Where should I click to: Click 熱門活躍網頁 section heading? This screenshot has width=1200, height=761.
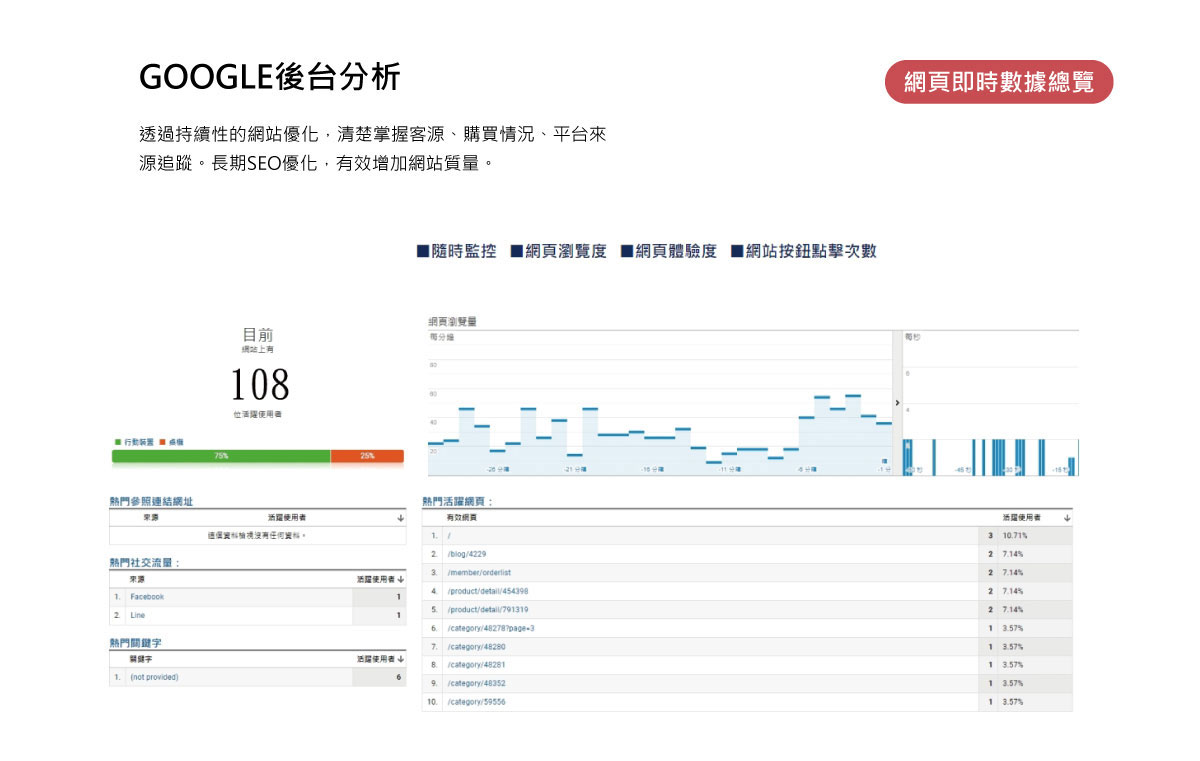click(458, 501)
